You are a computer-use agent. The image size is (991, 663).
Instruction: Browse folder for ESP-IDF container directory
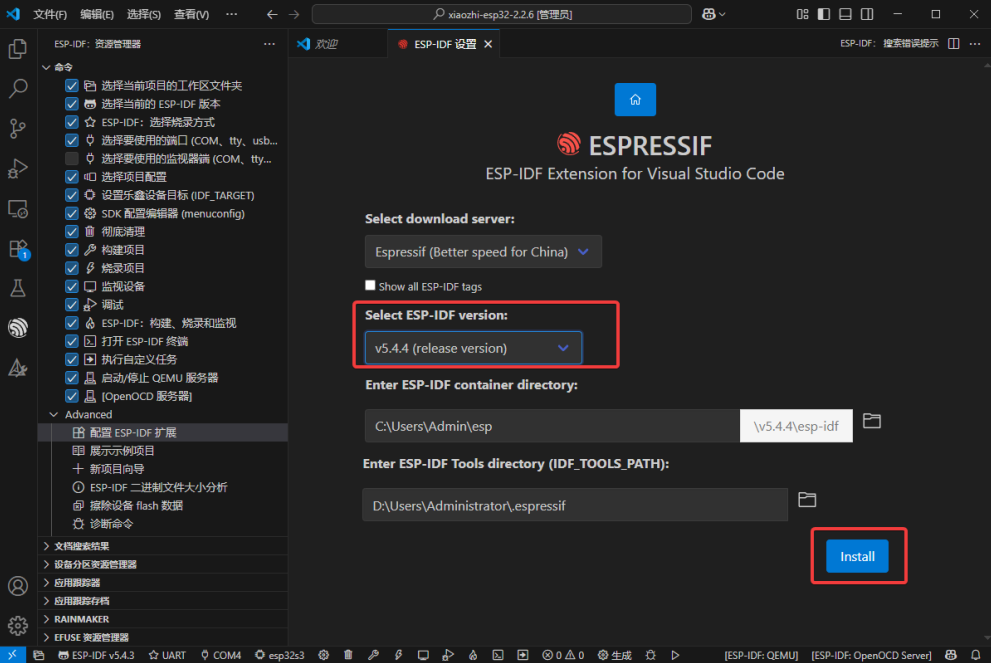[872, 421]
